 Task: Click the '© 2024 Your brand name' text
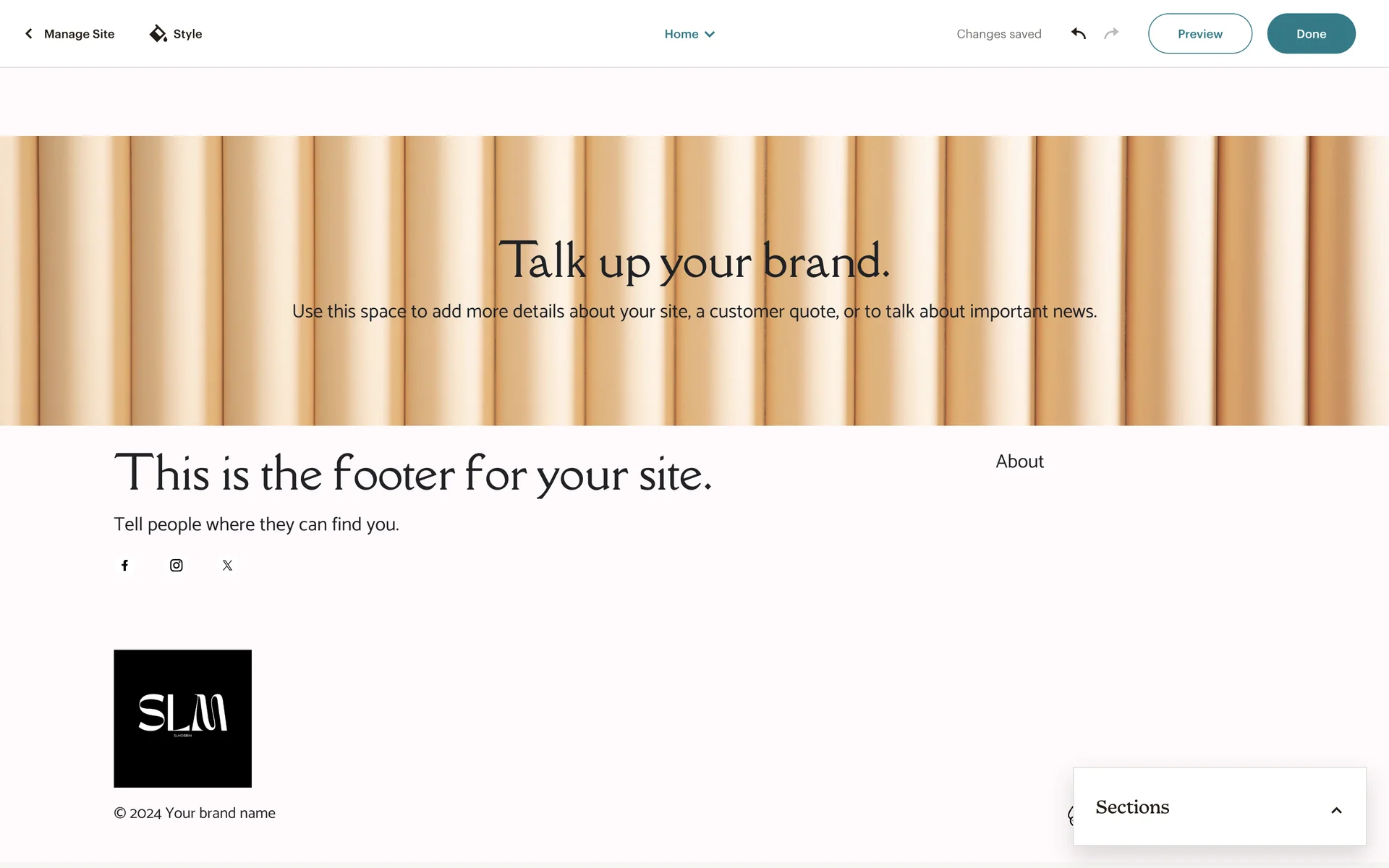(195, 813)
